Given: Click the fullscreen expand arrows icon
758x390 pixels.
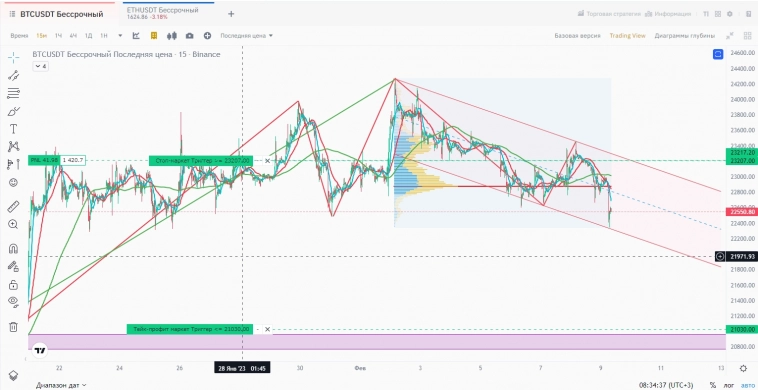Looking at the screenshot, I should pos(730,35).
